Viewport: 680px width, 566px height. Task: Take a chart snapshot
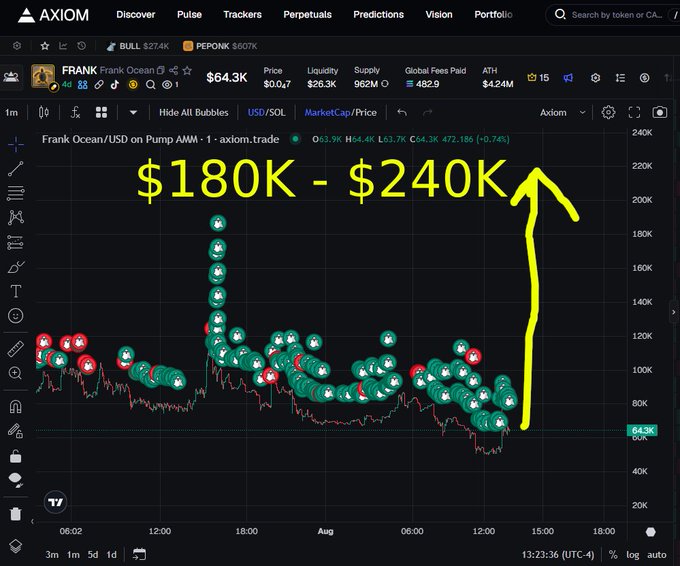point(660,112)
